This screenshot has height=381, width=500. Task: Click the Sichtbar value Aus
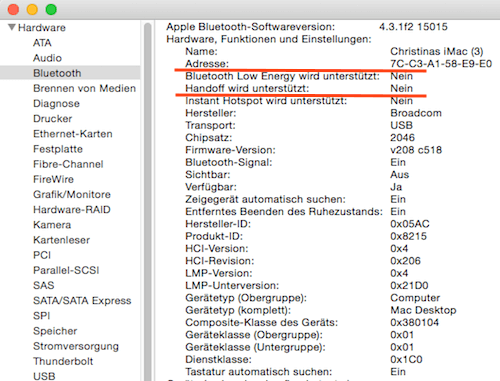(400, 175)
